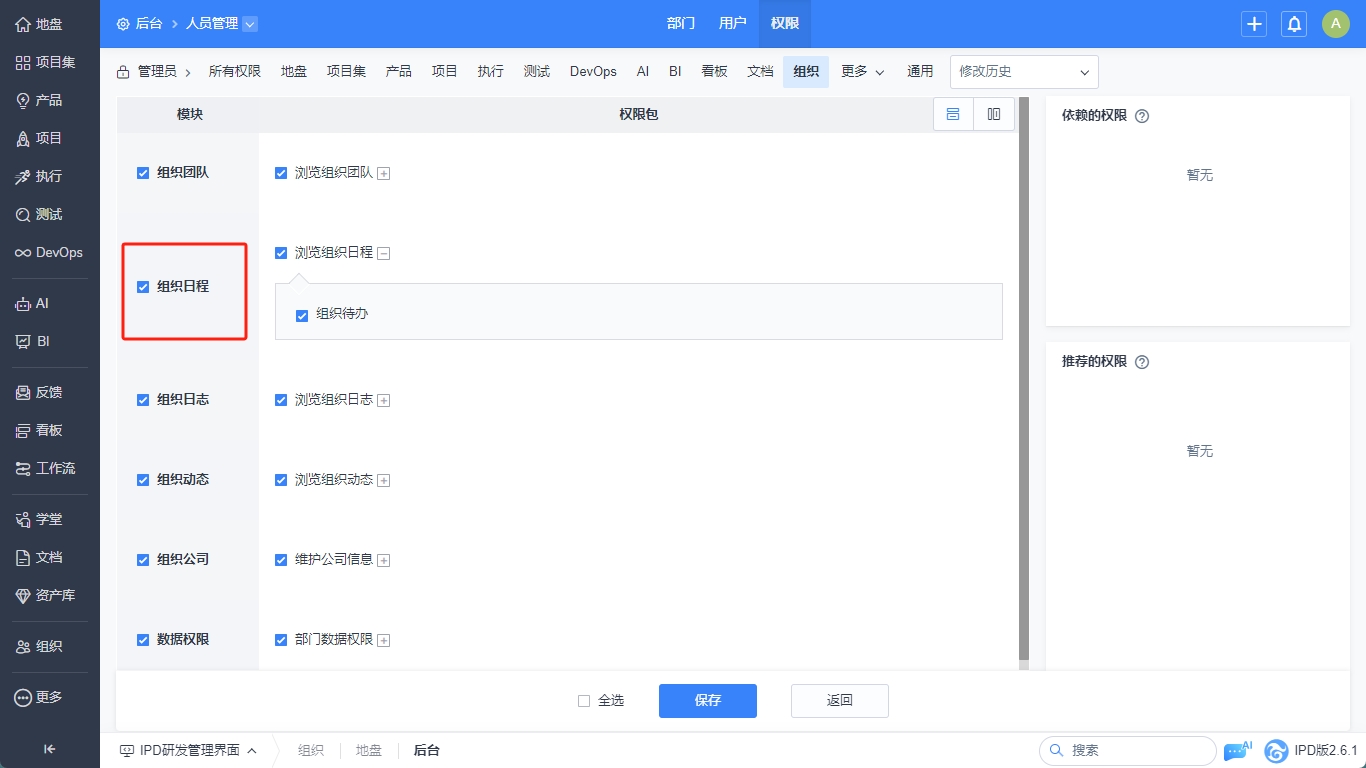Switch to vertical column layout view icon

pos(994,114)
